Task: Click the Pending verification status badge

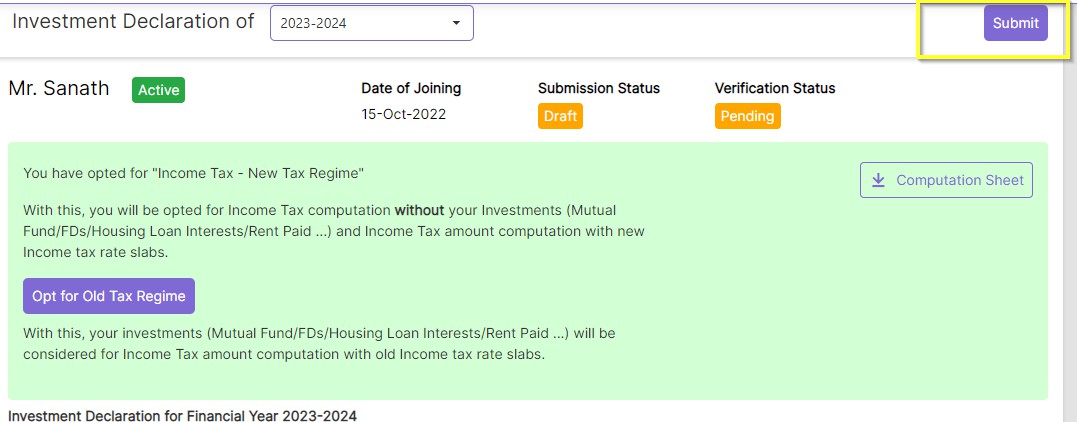Action: click(747, 116)
